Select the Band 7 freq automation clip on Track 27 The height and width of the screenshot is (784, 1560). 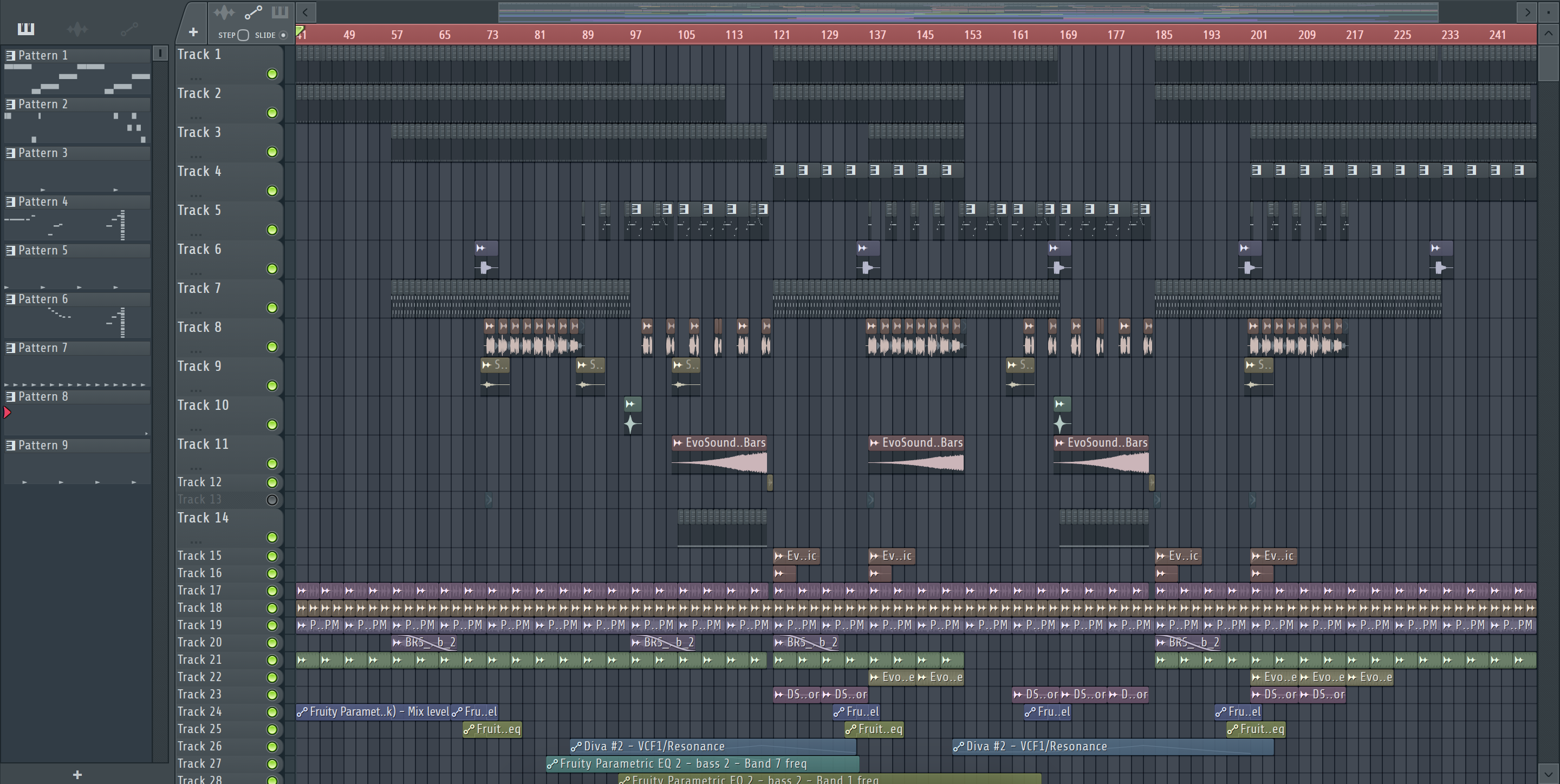pyautogui.click(x=703, y=764)
